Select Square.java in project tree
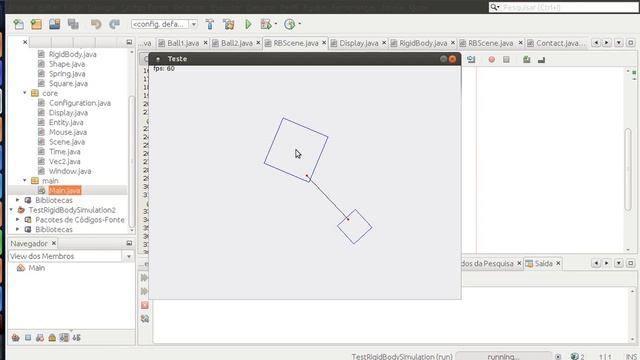 (68, 84)
